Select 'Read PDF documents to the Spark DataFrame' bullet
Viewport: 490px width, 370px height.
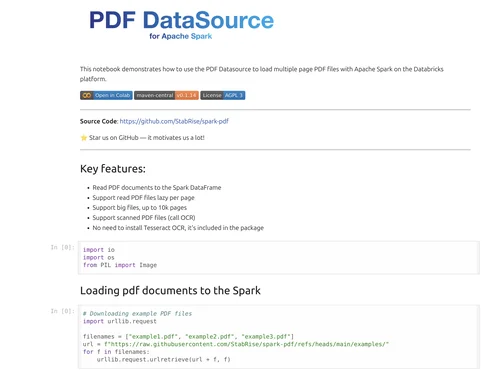pyautogui.click(x=157, y=188)
